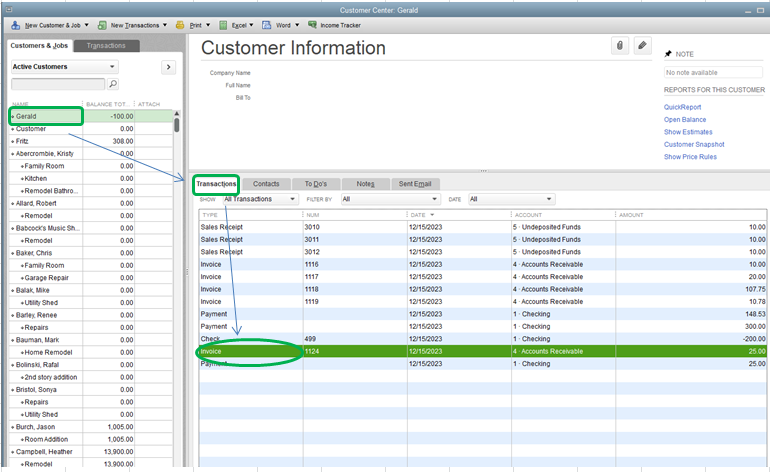Click the New Customer & Job icon
Viewport: 770px width, 472px height.
click(16, 25)
